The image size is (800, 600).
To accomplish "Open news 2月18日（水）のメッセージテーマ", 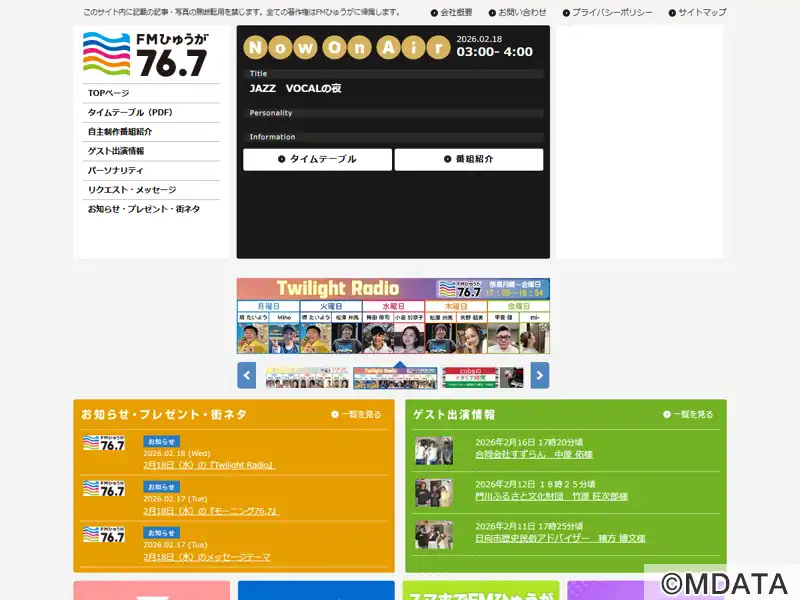I will [x=207, y=557].
